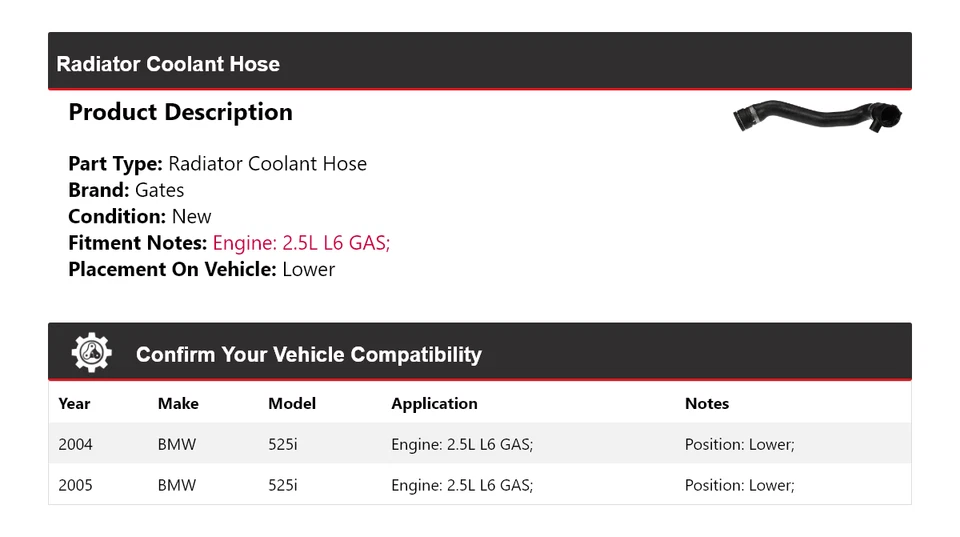Click the Product Description heading

[x=180, y=112]
